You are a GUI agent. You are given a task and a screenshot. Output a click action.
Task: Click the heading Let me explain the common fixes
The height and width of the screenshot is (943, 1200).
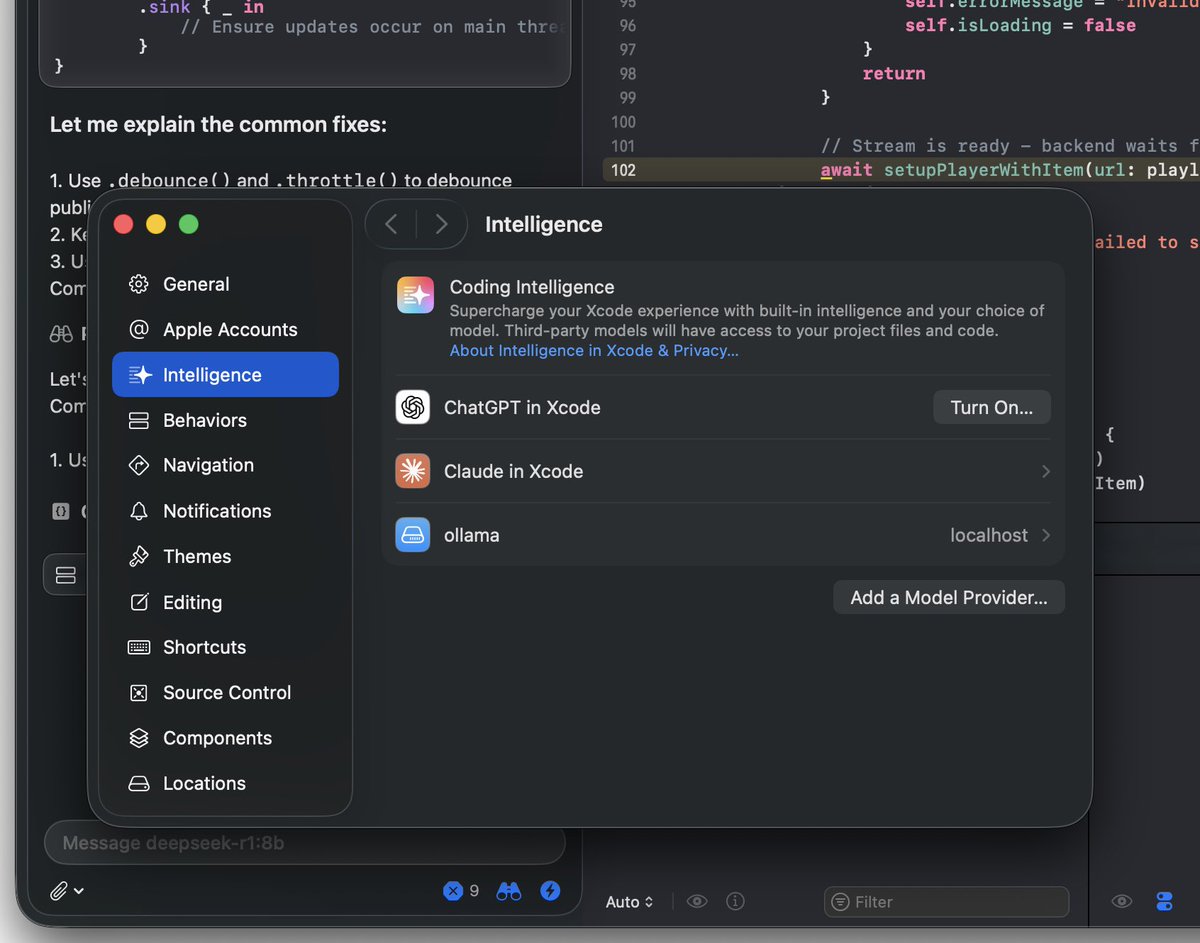(x=218, y=125)
